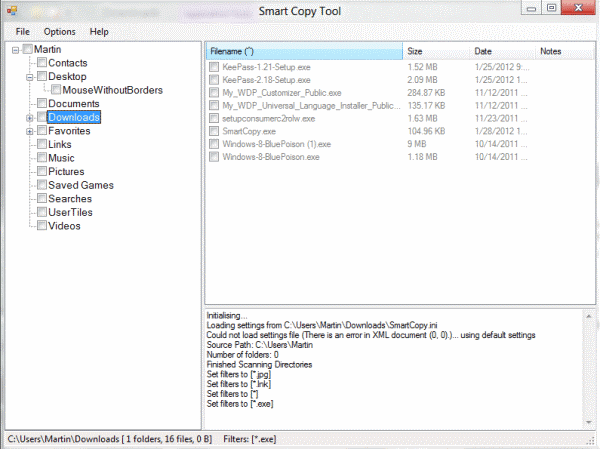
Task: Collapse the Desktop folder tree node
Action: pyautogui.click(x=29, y=77)
